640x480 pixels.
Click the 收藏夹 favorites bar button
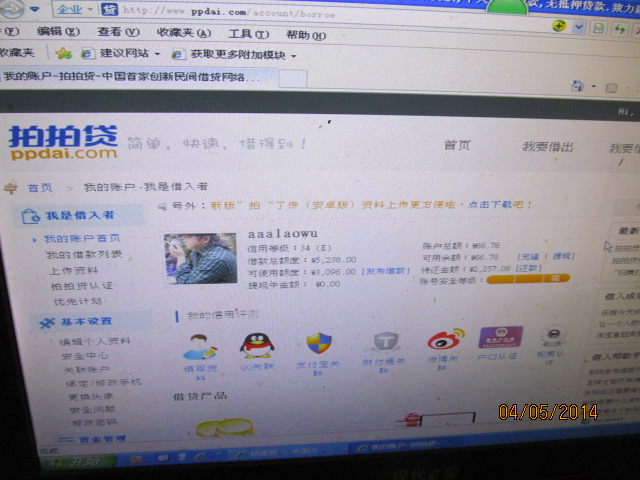pyautogui.click(x=16, y=52)
